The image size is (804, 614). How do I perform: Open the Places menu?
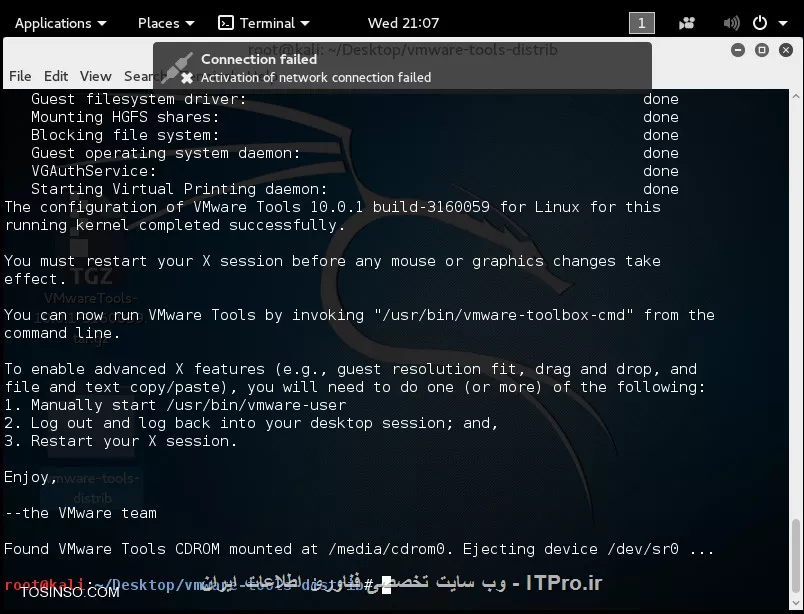tap(166, 23)
